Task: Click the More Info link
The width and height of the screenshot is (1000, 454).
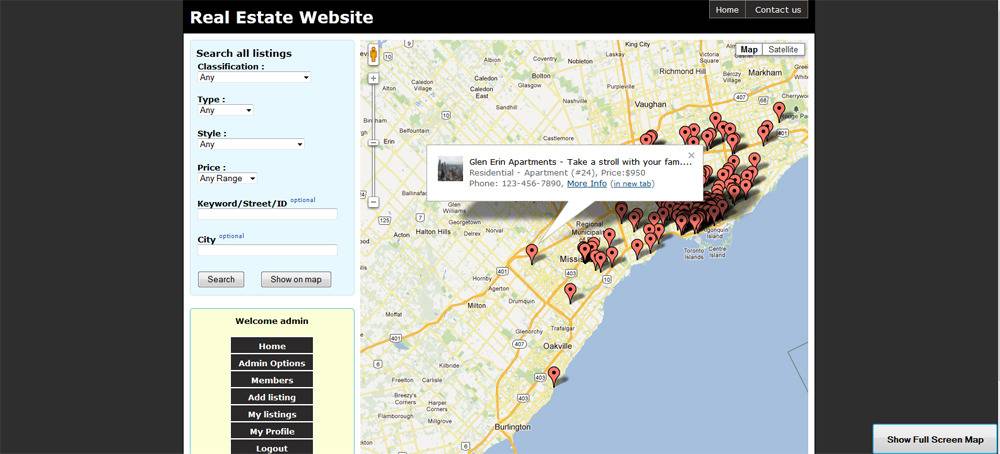Action: 587,184
